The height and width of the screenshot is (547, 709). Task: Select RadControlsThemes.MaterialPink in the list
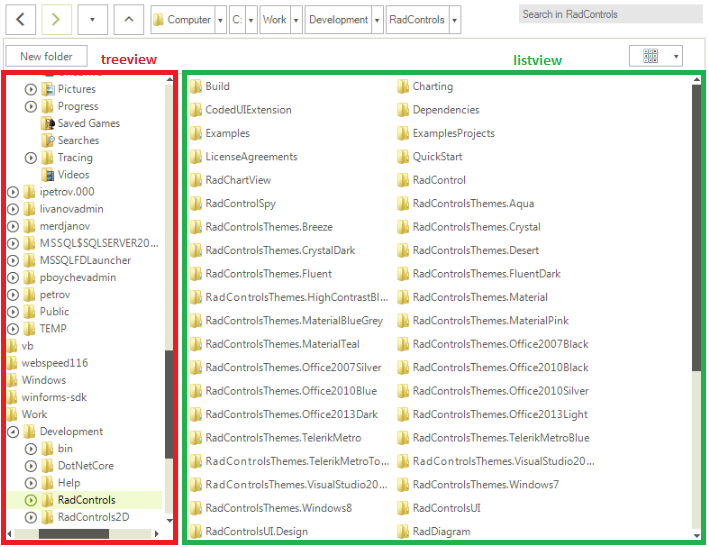click(x=491, y=321)
